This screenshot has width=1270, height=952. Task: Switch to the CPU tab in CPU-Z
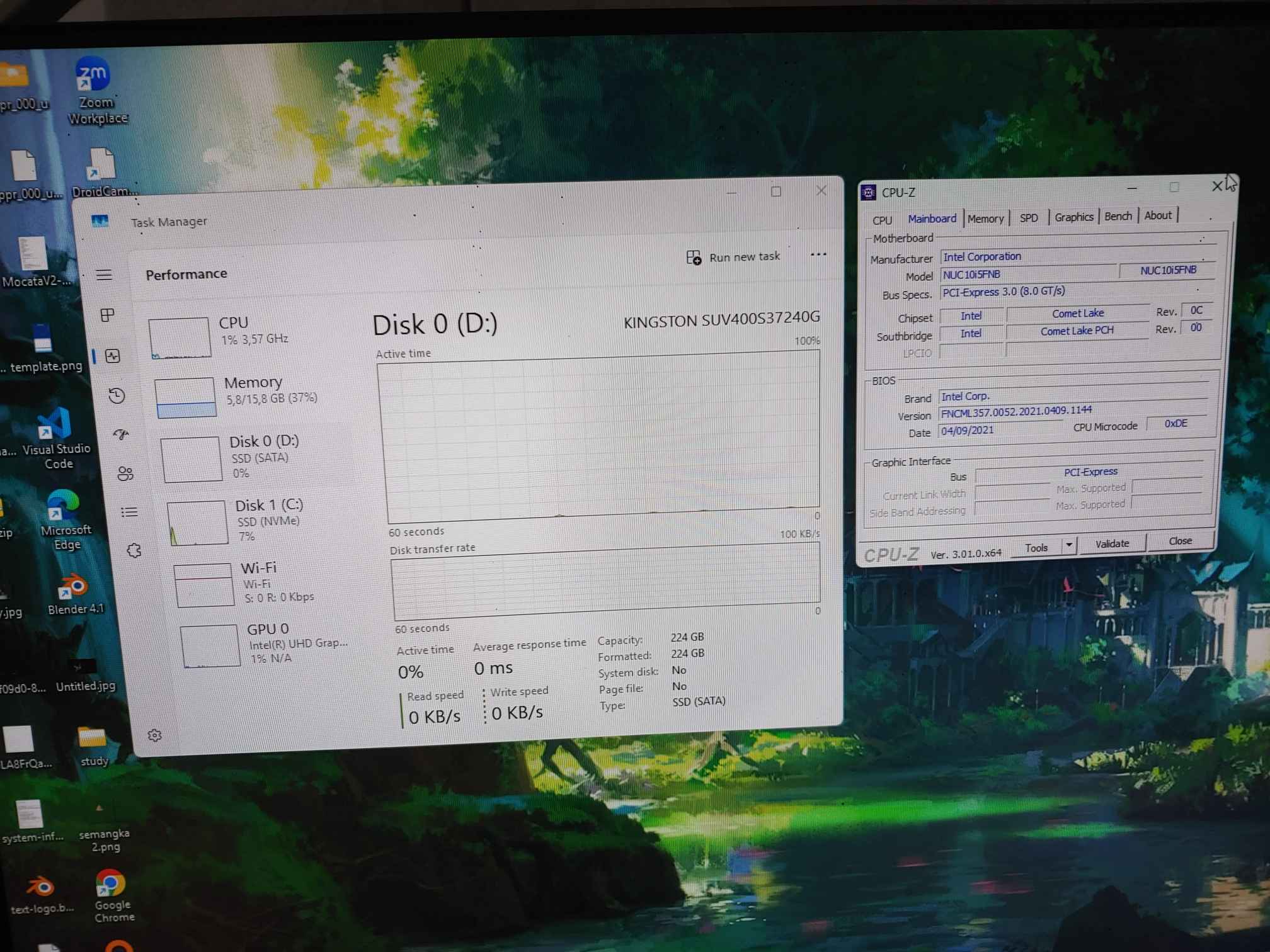882,220
